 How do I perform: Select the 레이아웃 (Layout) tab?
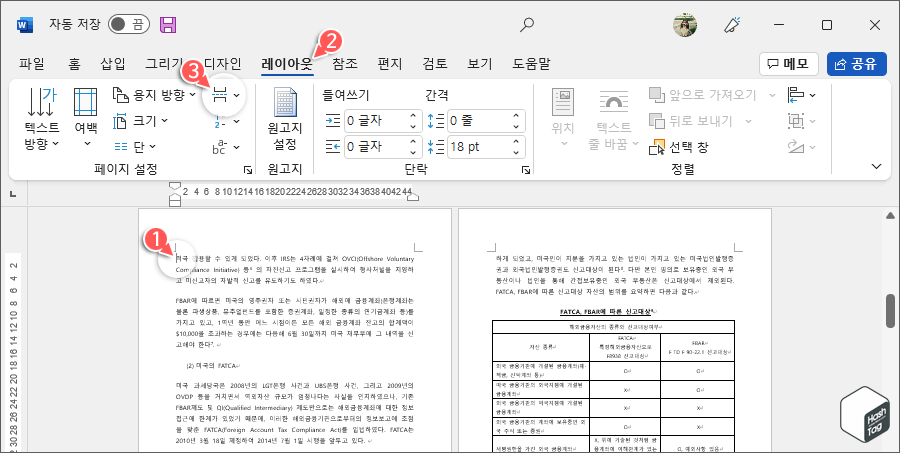(287, 64)
